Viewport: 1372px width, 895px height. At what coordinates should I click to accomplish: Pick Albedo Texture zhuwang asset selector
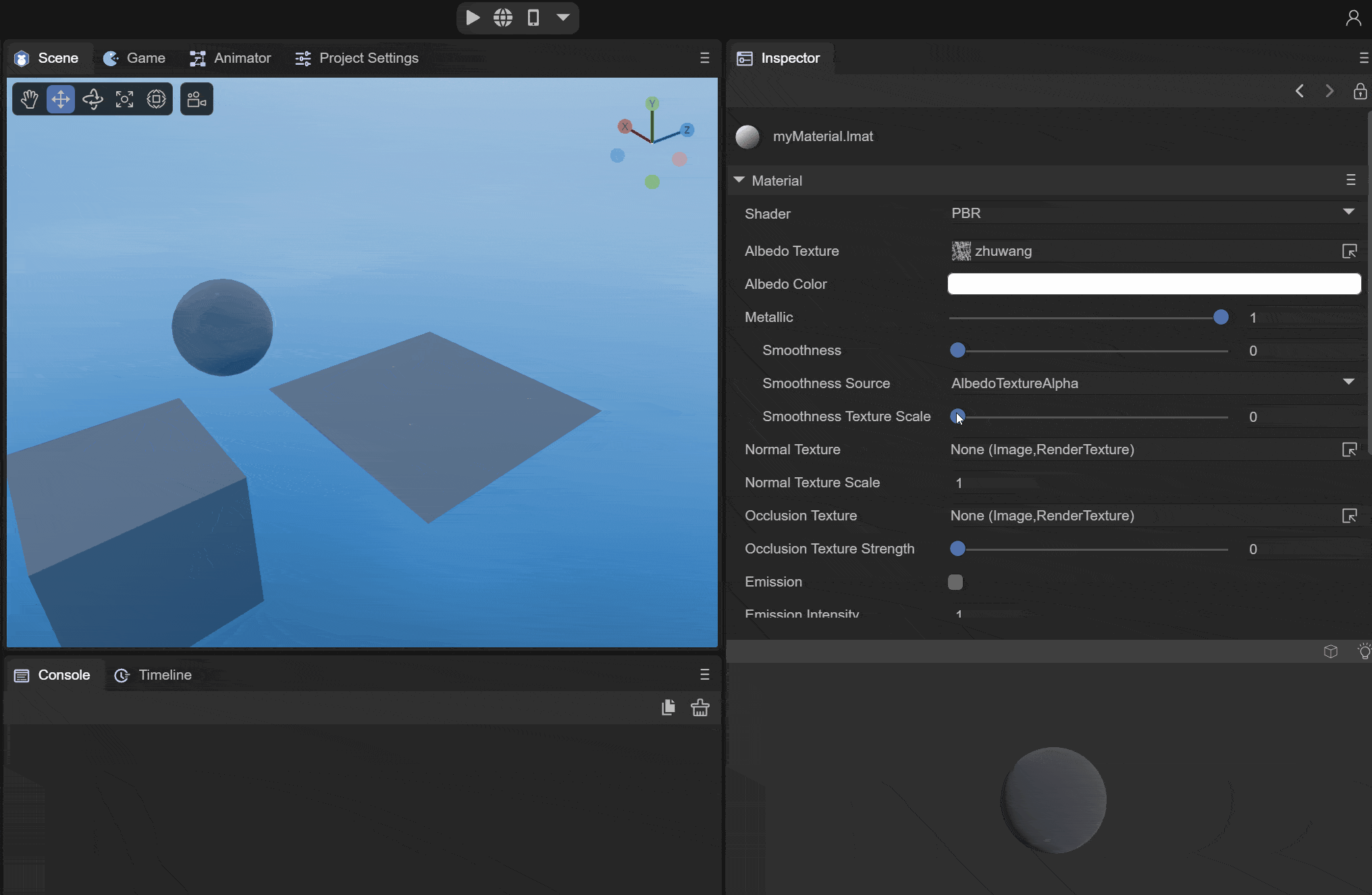click(1349, 251)
